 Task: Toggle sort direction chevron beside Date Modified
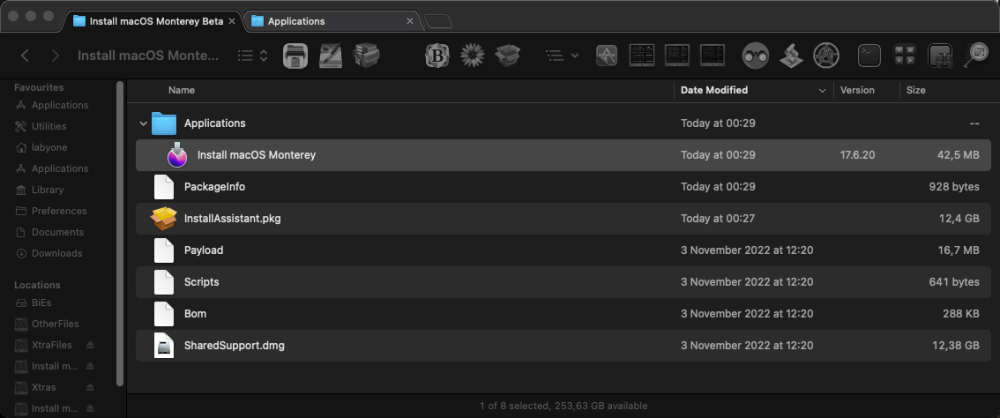[822, 91]
